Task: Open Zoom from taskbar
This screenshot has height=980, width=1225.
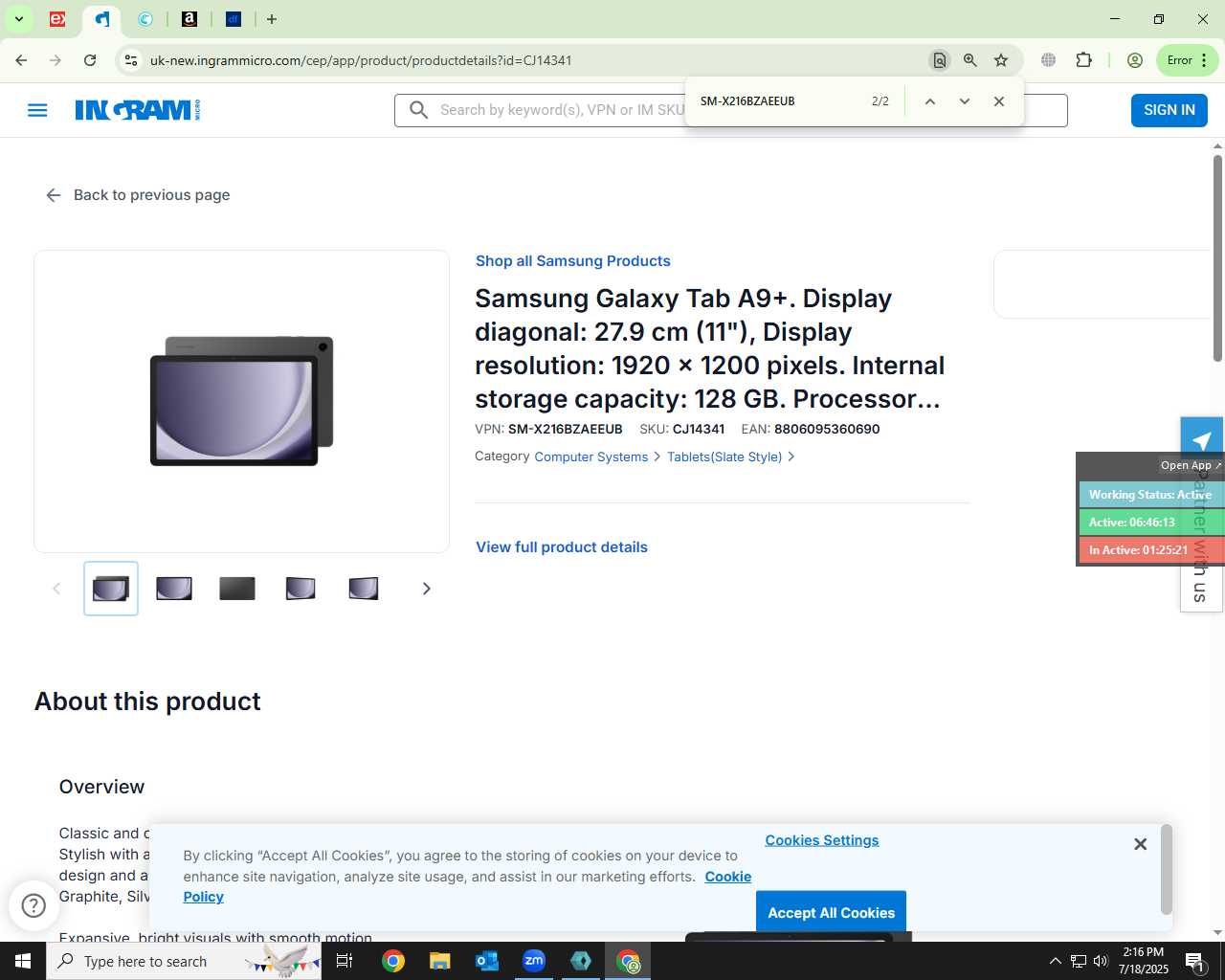Action: 534,961
